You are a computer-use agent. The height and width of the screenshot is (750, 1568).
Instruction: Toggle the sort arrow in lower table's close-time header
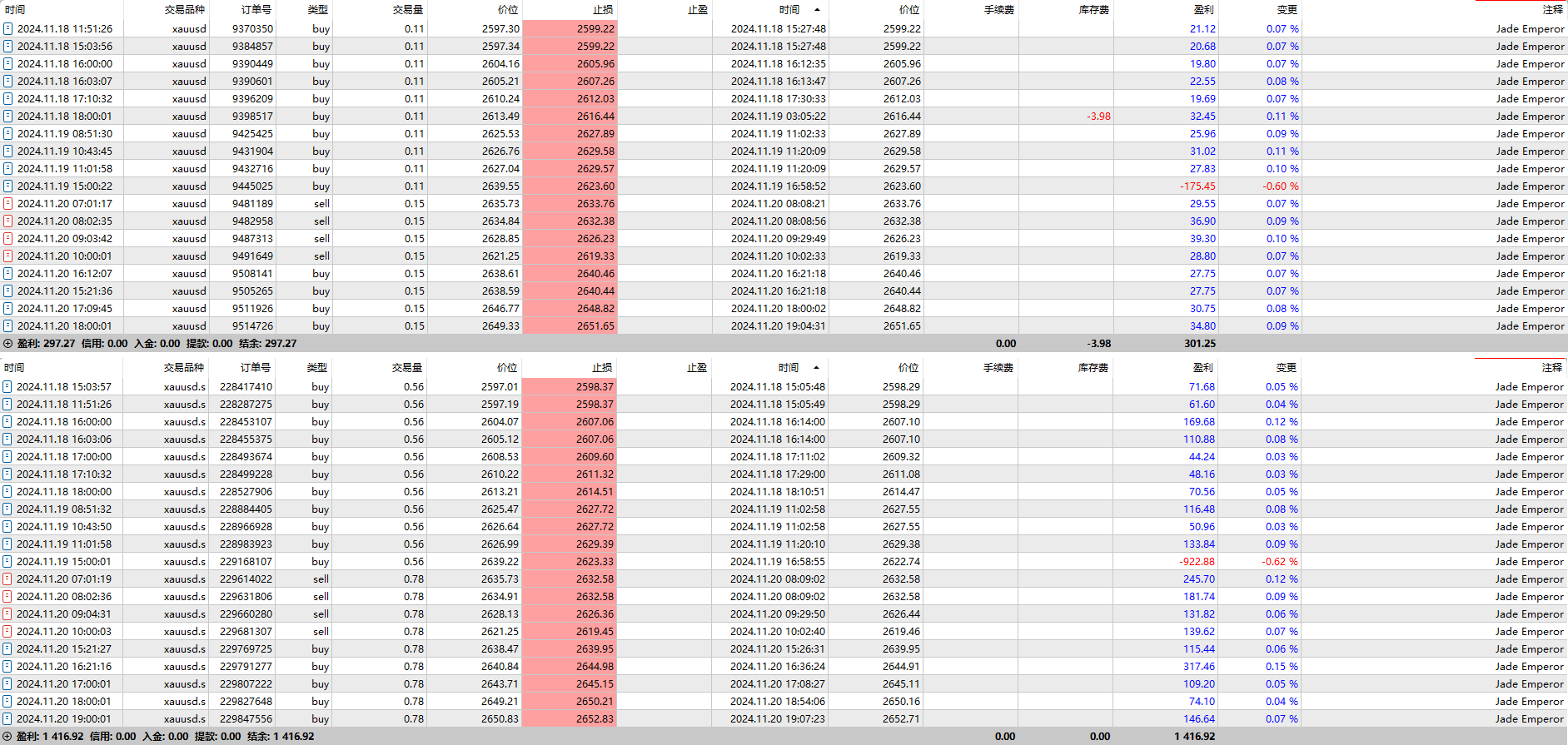(816, 368)
